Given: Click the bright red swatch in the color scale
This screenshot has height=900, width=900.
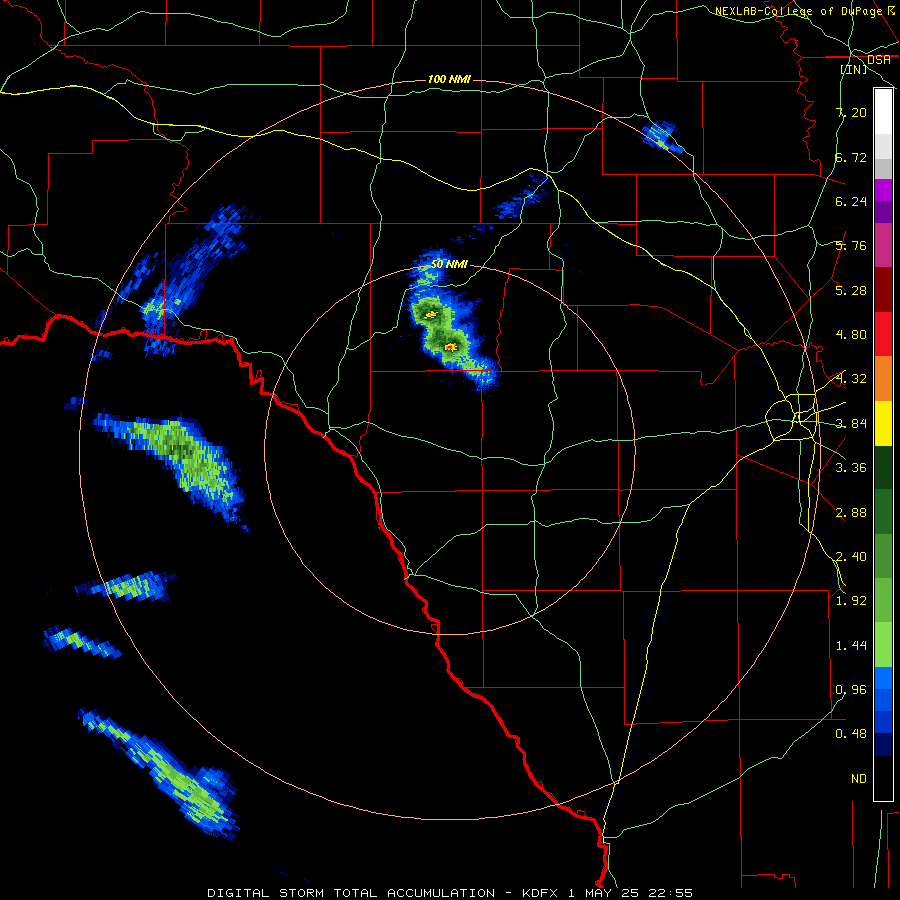Looking at the screenshot, I should click(x=883, y=334).
